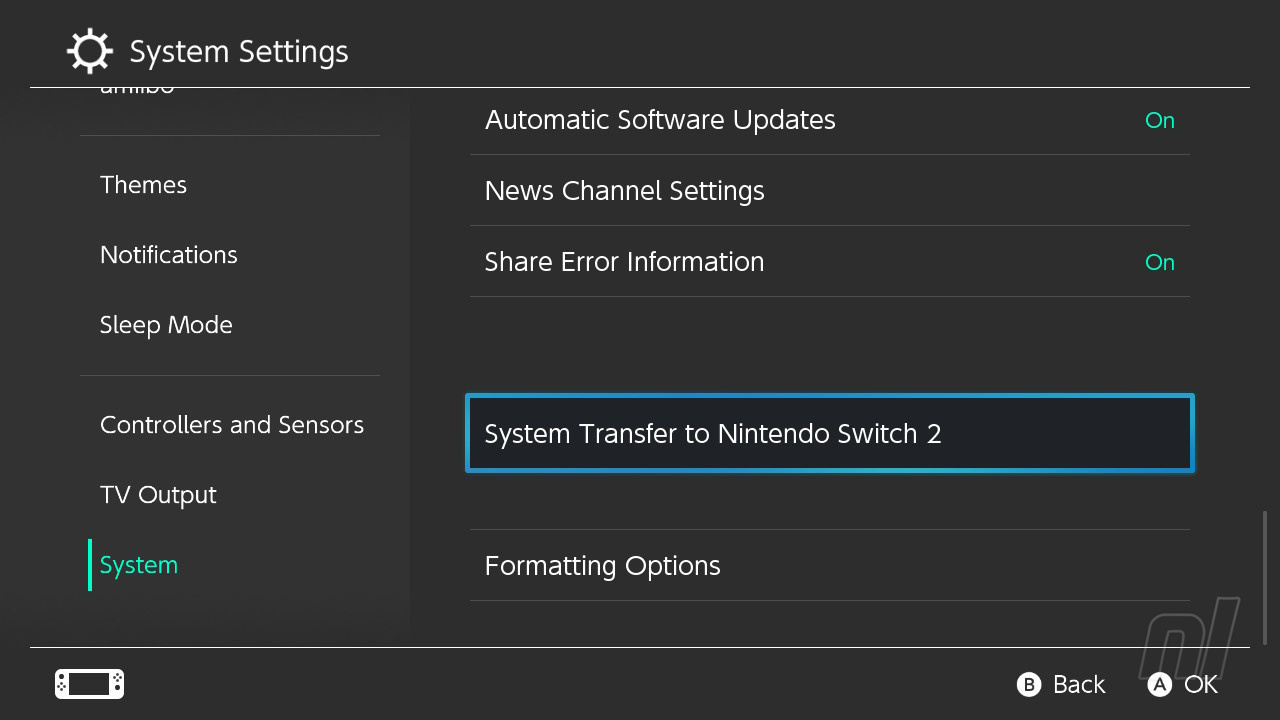
Task: Select the partially hidden amiibo category
Action: (x=137, y=91)
